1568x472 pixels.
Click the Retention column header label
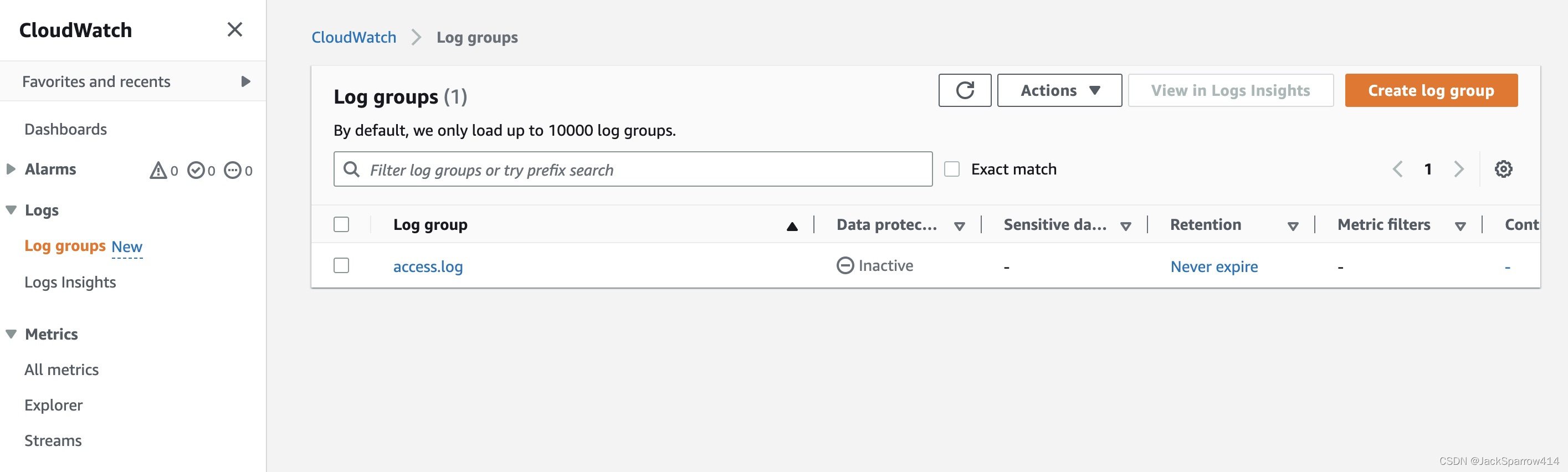tap(1205, 224)
